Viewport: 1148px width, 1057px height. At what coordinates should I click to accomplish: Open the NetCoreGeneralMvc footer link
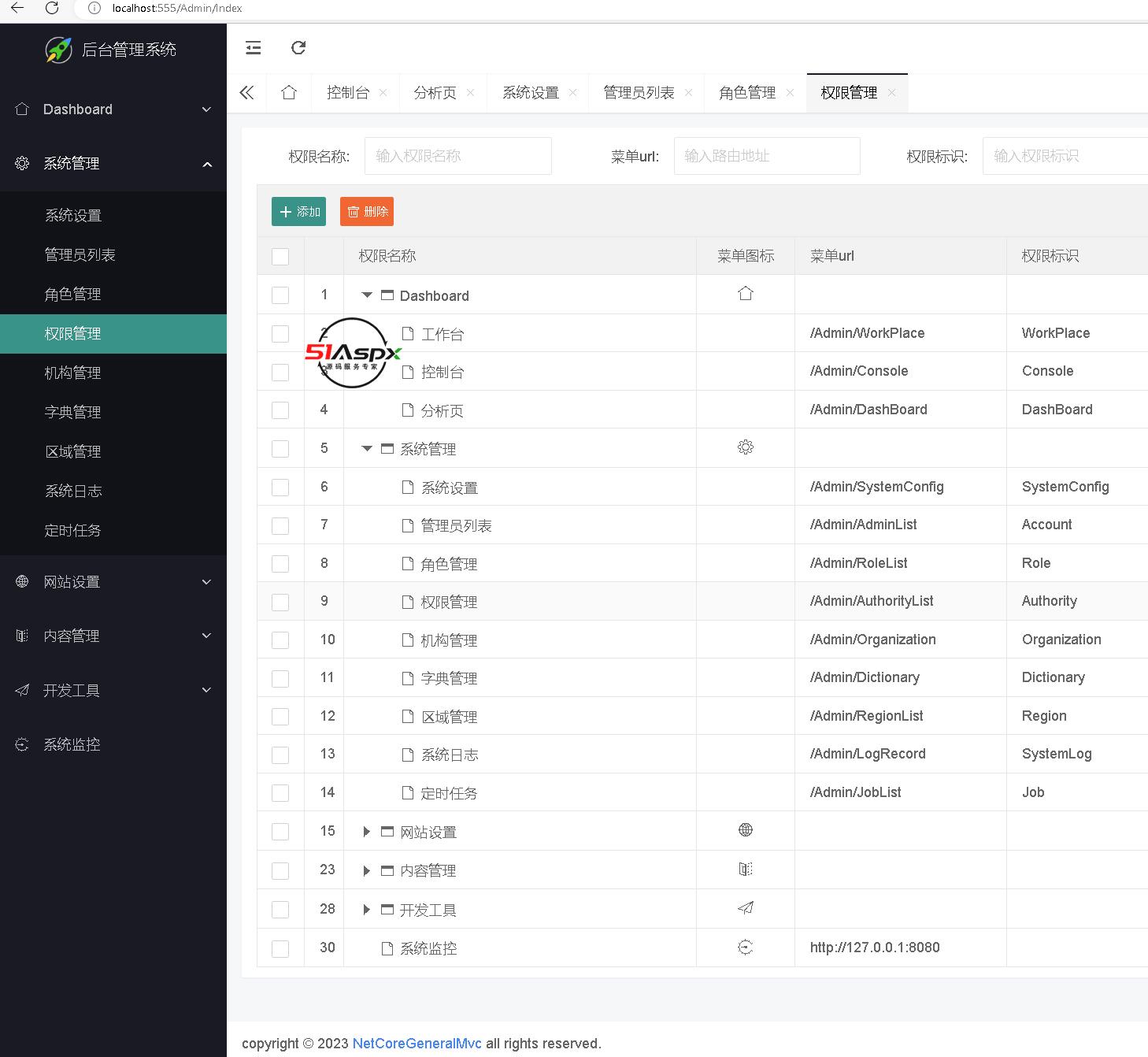coord(417,1044)
